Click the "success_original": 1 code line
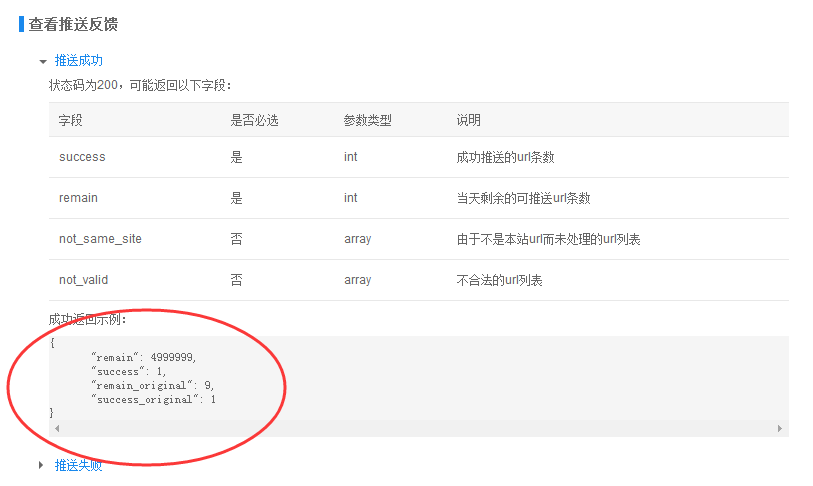 [x=153, y=399]
